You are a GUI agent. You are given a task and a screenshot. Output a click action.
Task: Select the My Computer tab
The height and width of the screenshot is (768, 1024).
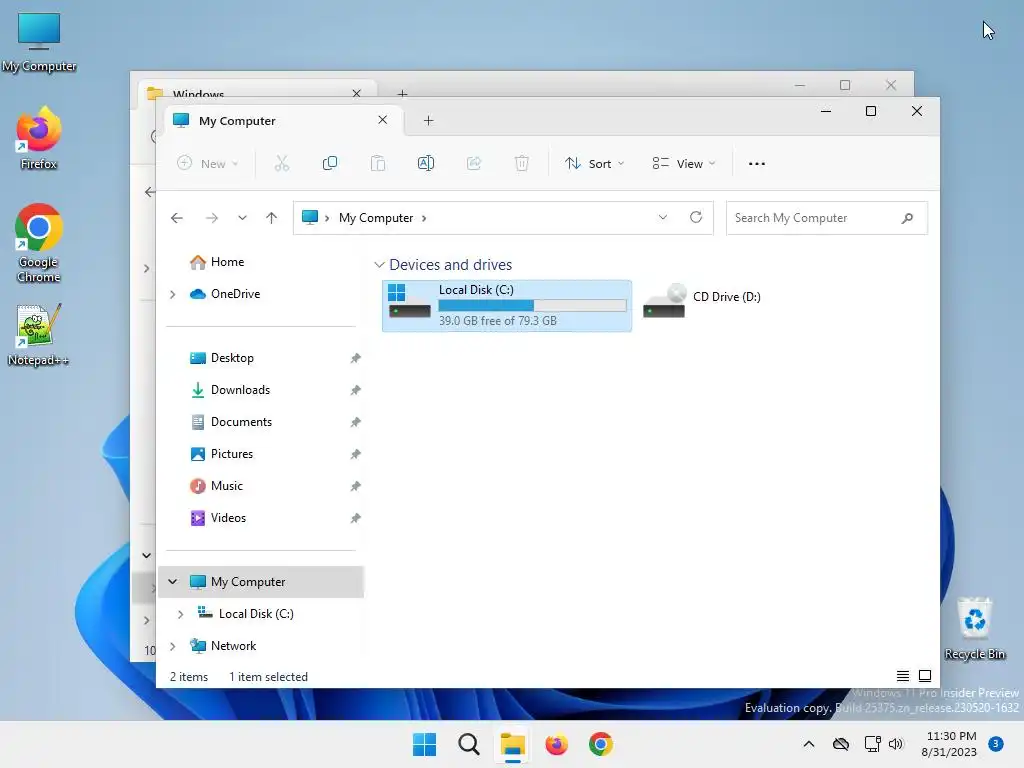pyautogui.click(x=281, y=121)
